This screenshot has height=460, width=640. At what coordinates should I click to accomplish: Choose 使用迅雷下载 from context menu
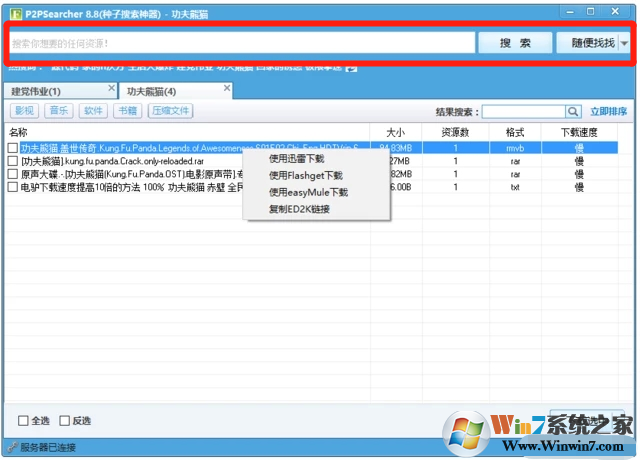coord(317,159)
